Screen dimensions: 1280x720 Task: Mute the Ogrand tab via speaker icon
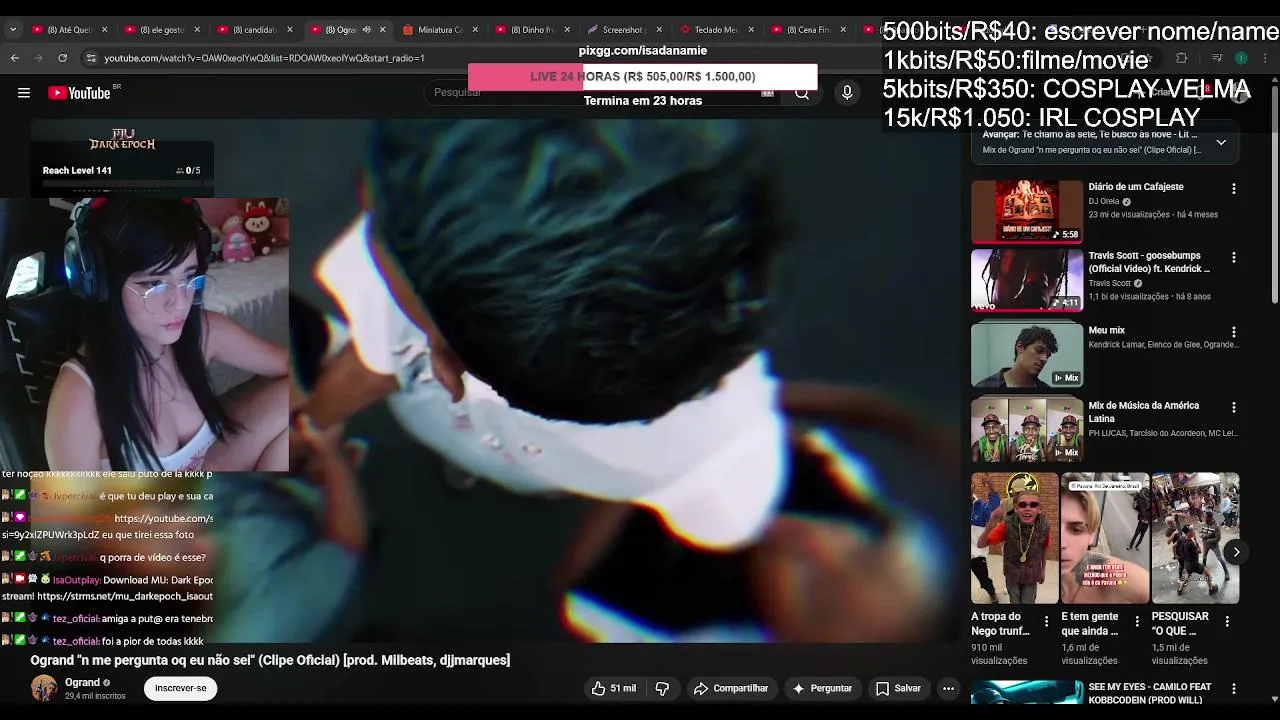tap(366, 30)
